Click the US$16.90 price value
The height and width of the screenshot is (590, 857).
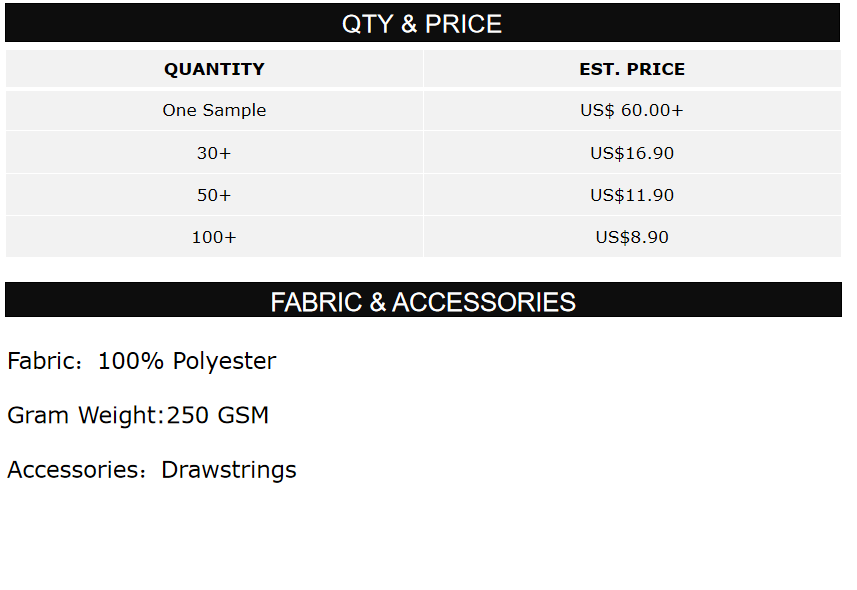click(632, 153)
